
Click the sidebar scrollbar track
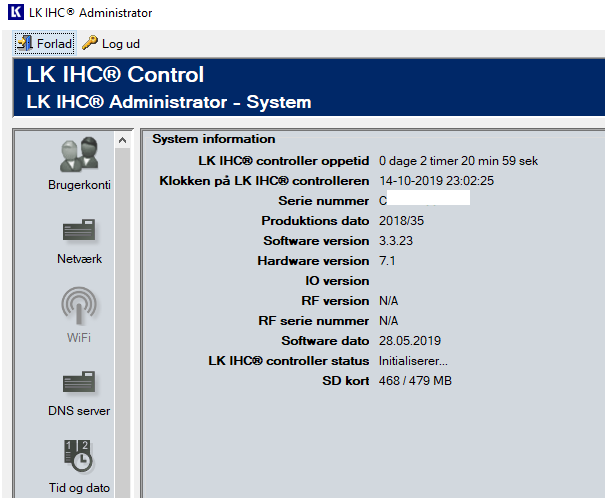[122, 322]
